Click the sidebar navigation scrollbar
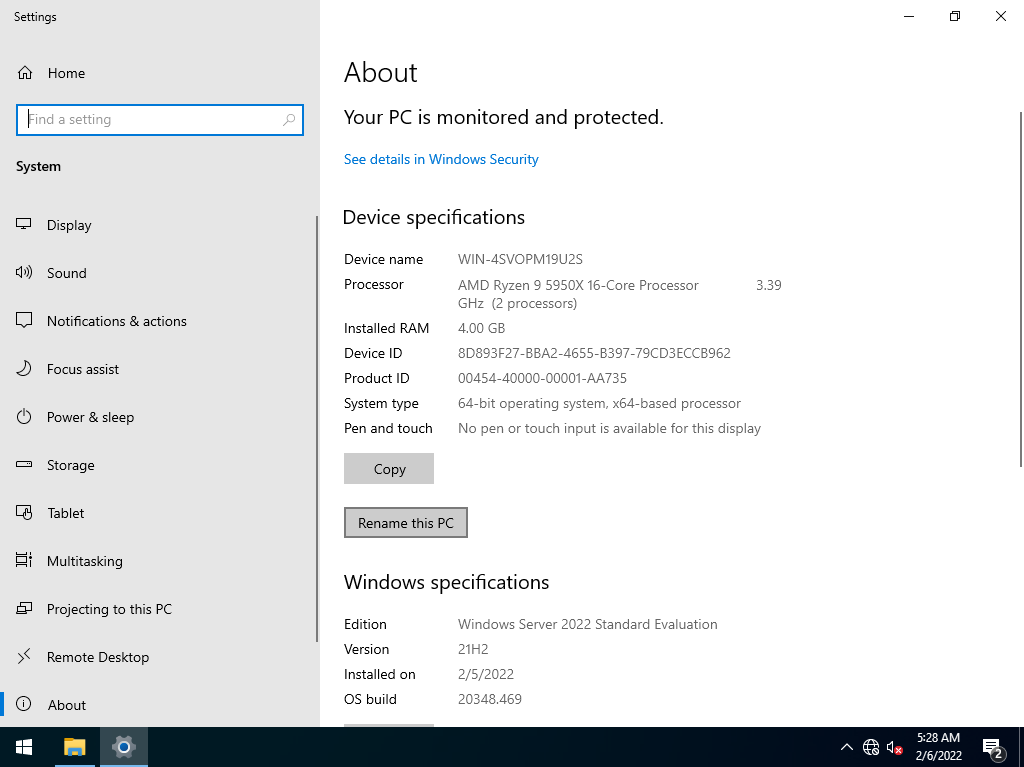Viewport: 1024px width, 767px height. click(x=317, y=429)
